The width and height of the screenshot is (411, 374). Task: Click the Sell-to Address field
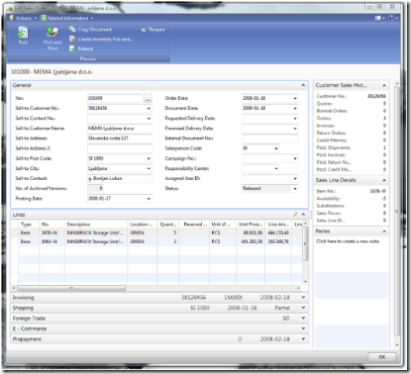point(119,138)
